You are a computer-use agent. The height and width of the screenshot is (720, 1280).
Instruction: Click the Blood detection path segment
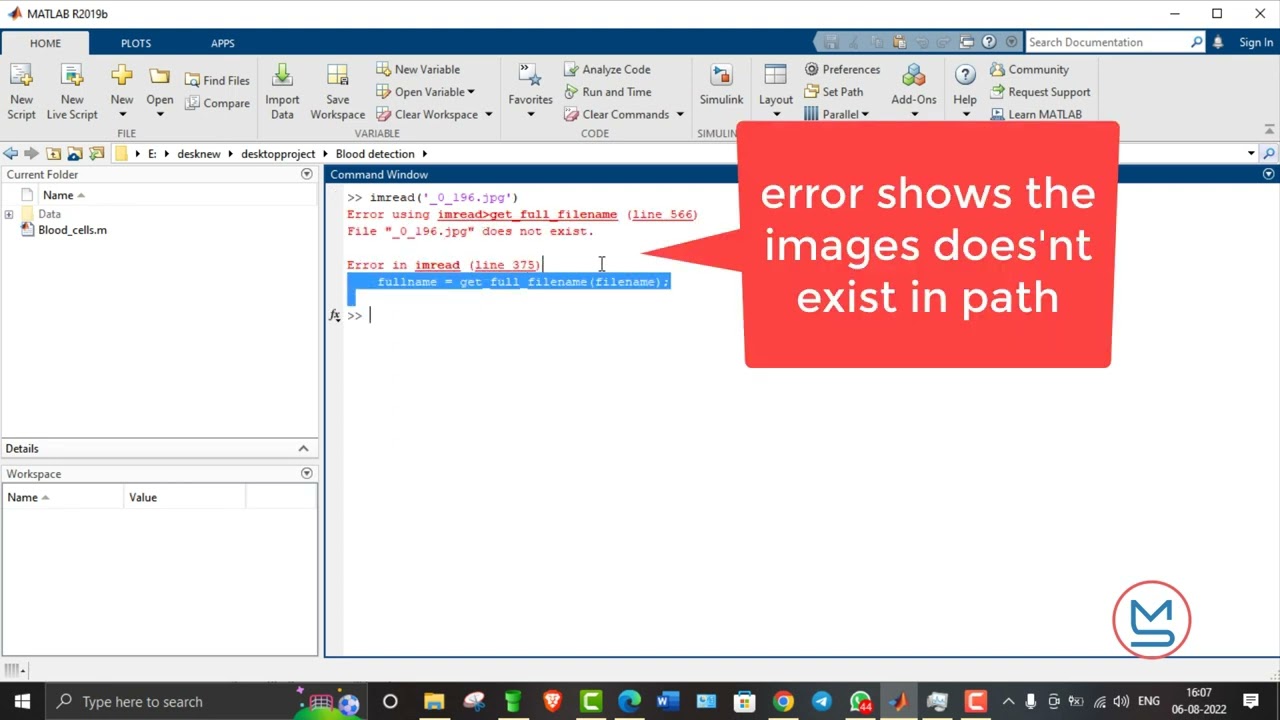coord(375,154)
